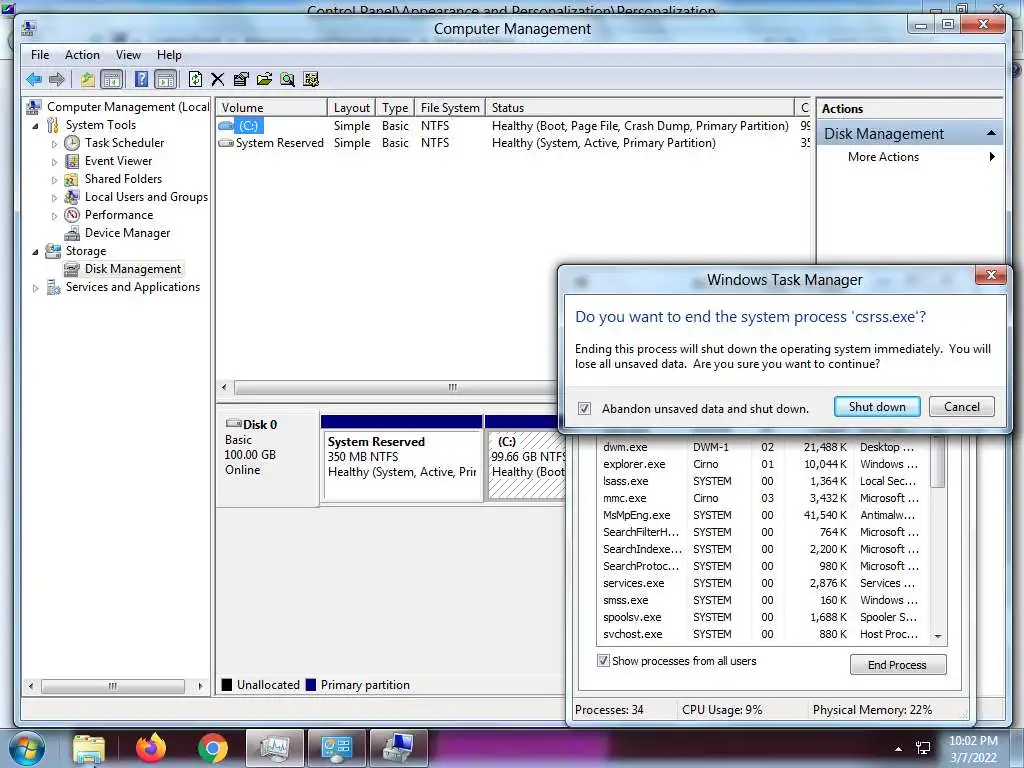
Task: Click the Explore magnifier toolbar icon
Action: [287, 80]
